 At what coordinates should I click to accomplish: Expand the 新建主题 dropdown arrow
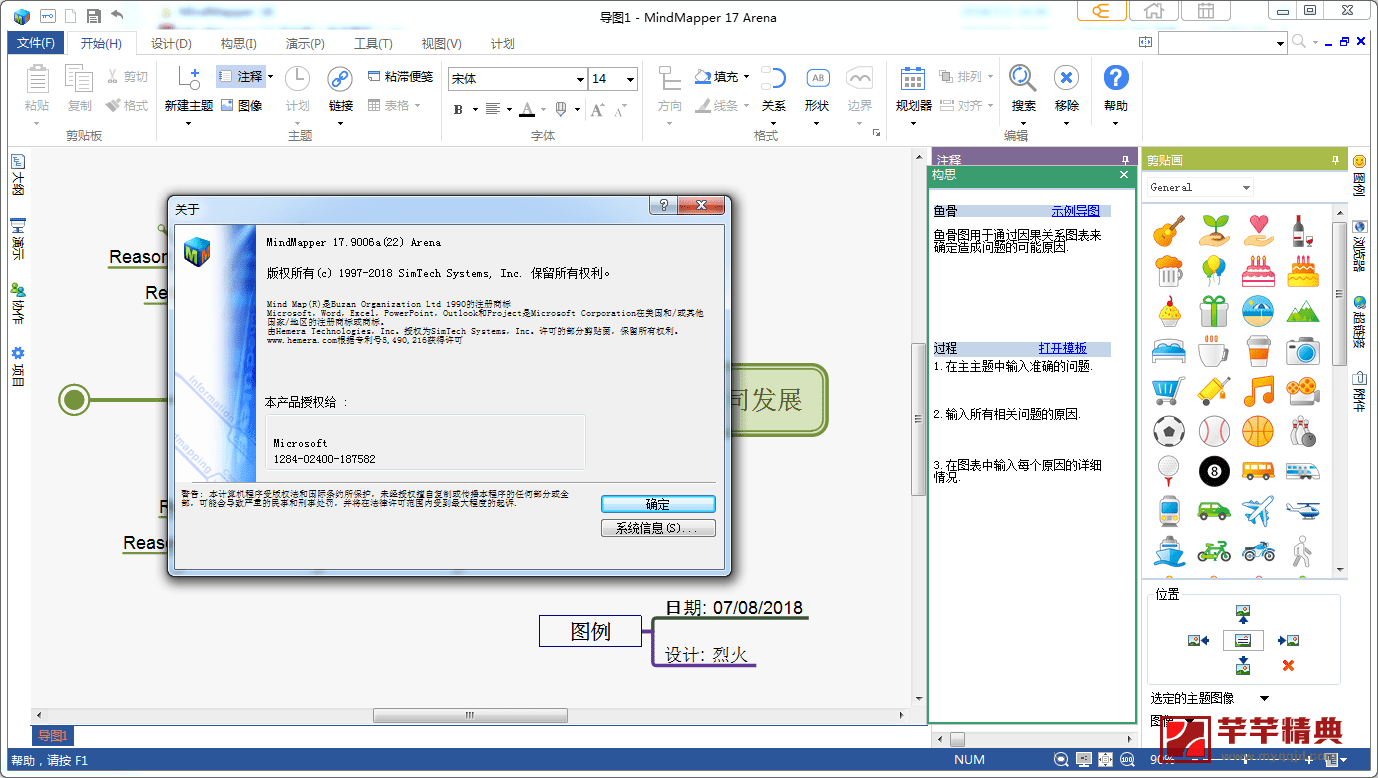189,123
